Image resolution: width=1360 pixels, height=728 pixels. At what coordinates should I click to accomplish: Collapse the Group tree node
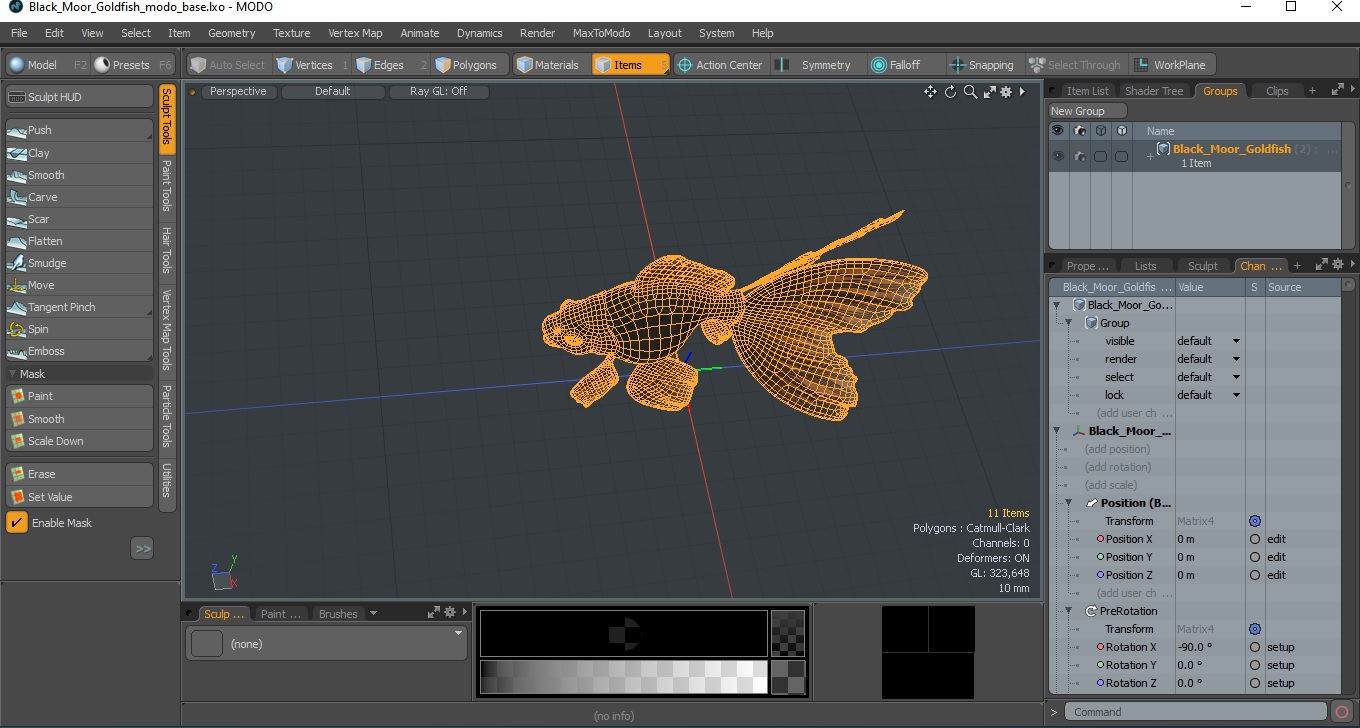[x=1068, y=323]
